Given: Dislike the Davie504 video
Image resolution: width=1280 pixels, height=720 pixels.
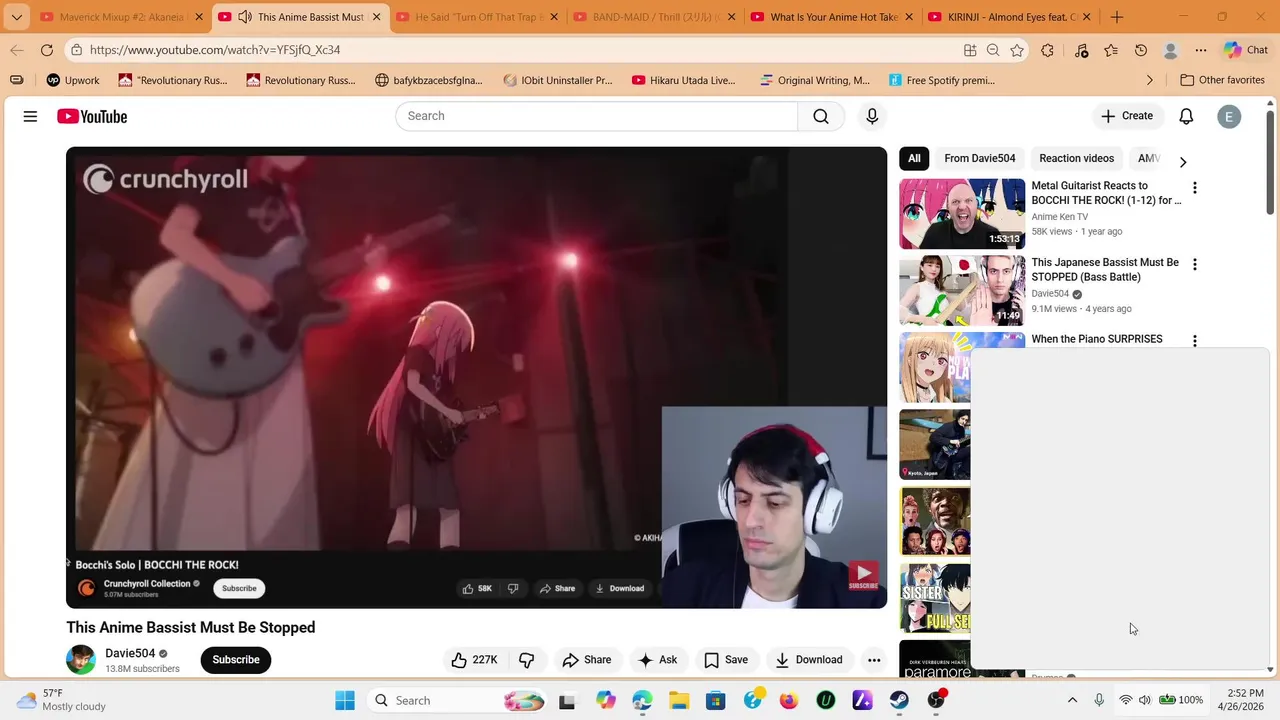Looking at the screenshot, I should click(527, 660).
